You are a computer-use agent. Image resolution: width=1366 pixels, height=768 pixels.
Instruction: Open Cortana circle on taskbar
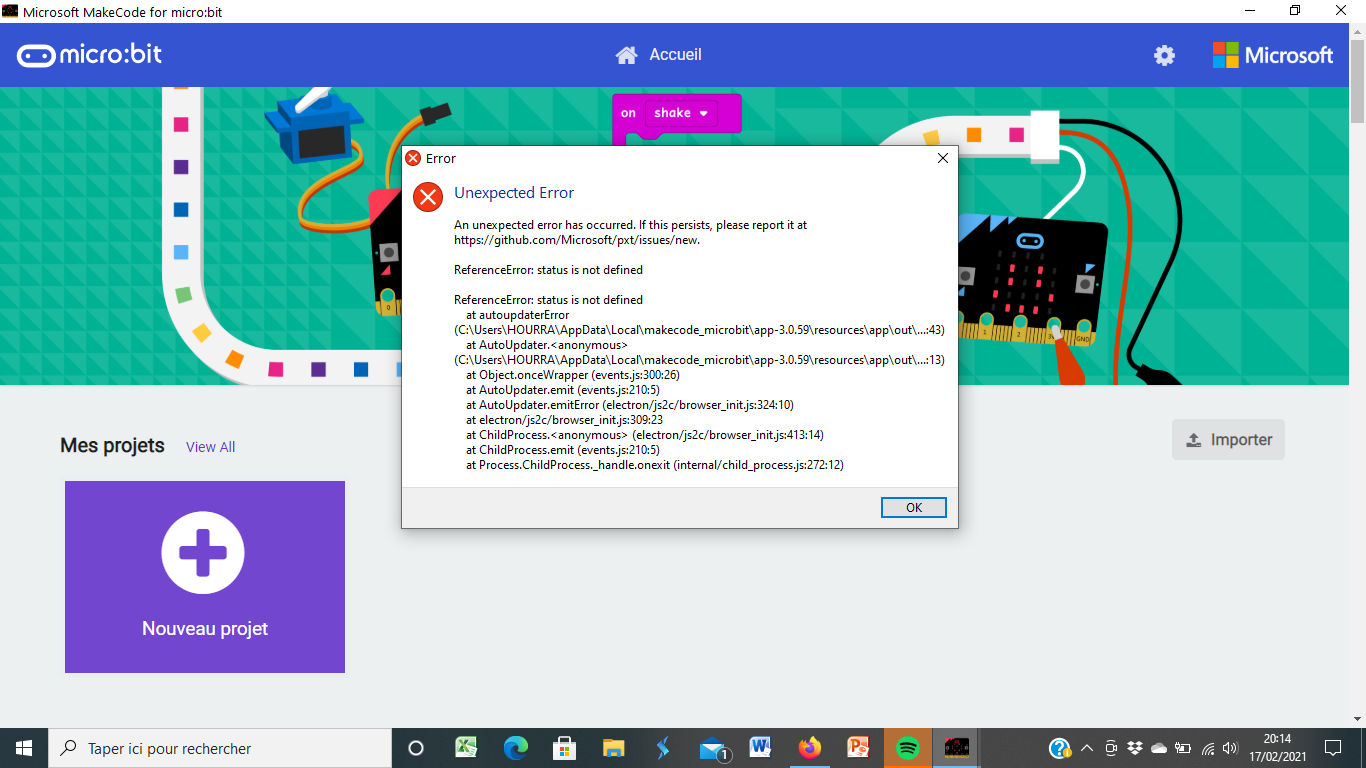coord(416,748)
